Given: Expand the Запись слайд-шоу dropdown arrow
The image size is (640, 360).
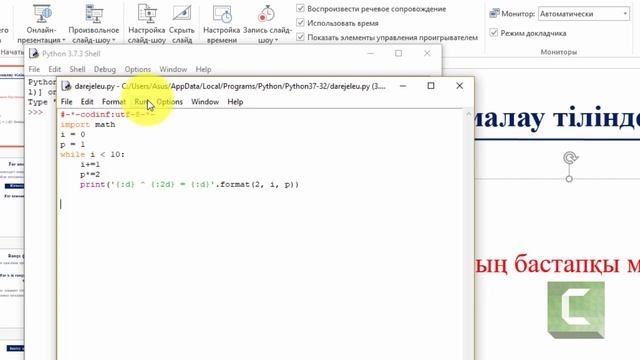Looking at the screenshot, I should click(x=276, y=40).
